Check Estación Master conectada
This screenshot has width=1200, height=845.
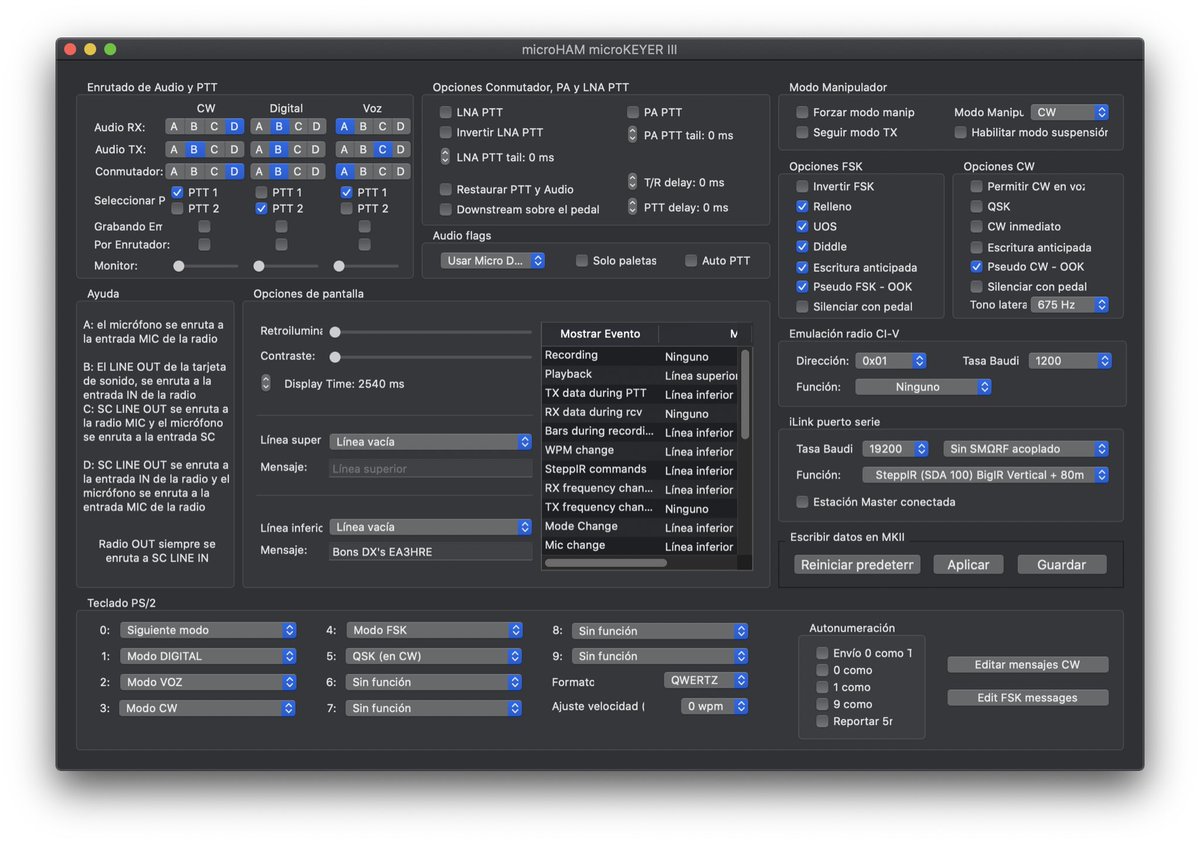(x=802, y=502)
